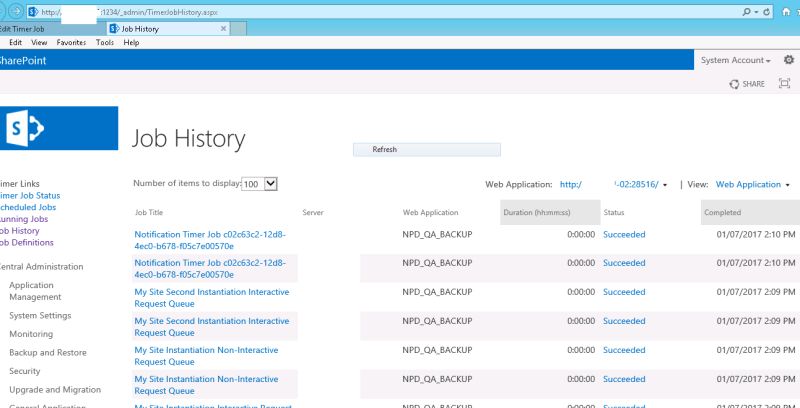Click the SharePoint favicon in address bar
800x408 pixels.
pos(33,12)
